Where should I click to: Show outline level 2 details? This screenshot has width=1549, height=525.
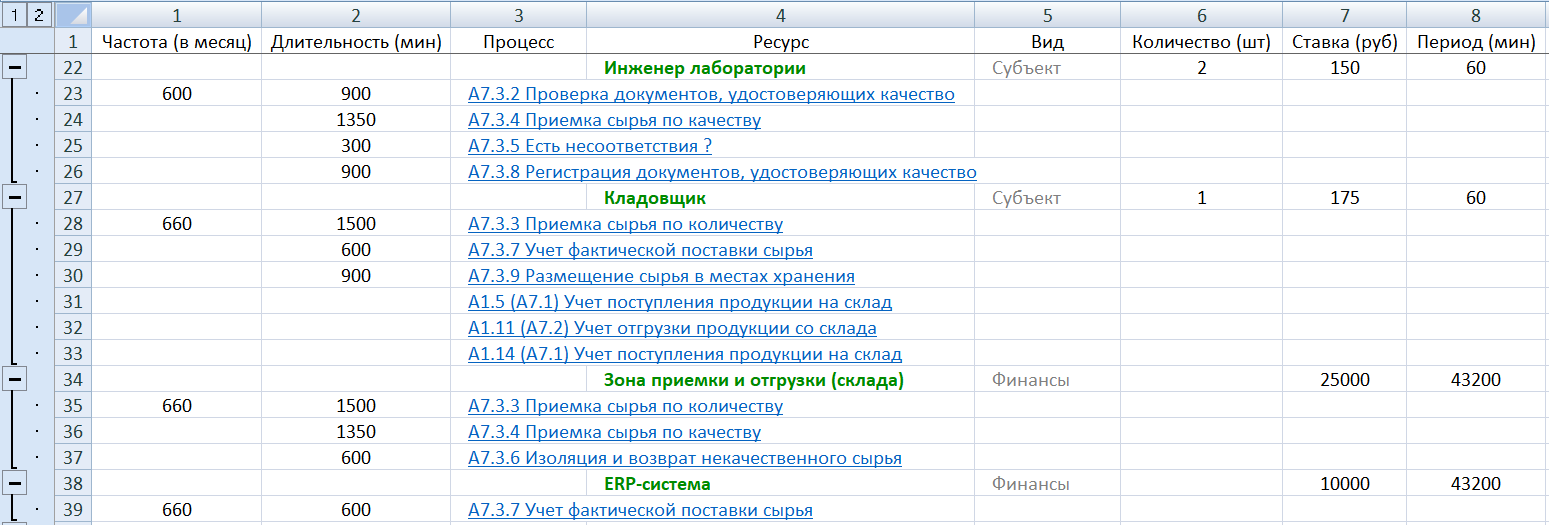[38, 14]
